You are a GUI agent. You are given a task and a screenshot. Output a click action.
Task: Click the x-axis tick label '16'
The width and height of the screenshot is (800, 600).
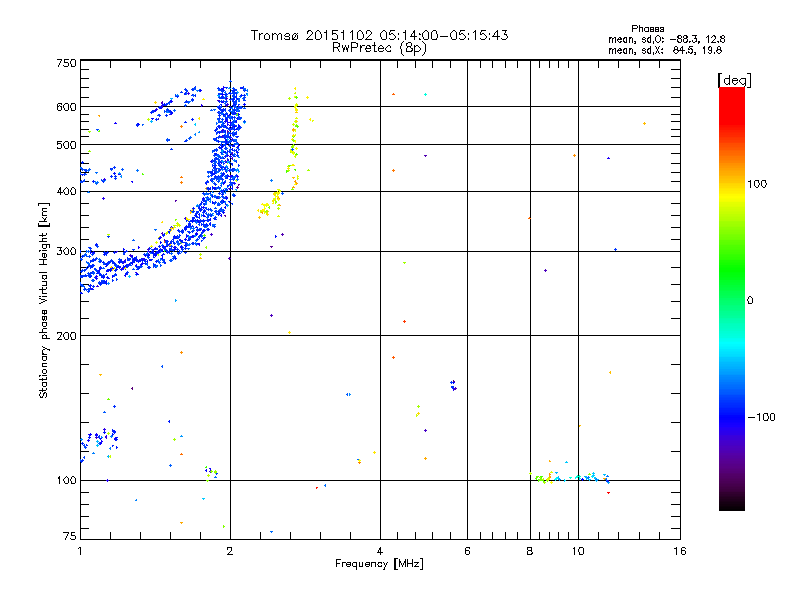pos(680,551)
